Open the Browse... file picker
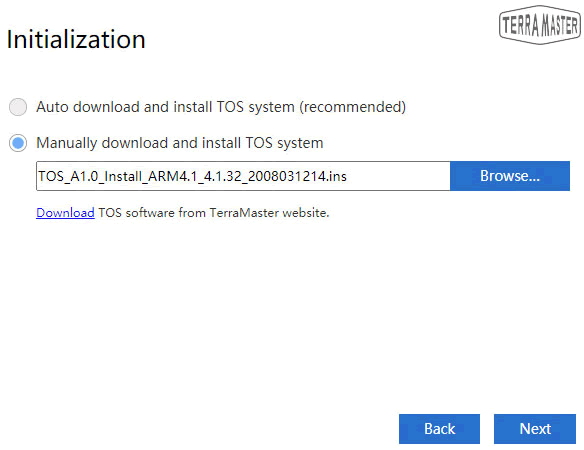 click(510, 176)
